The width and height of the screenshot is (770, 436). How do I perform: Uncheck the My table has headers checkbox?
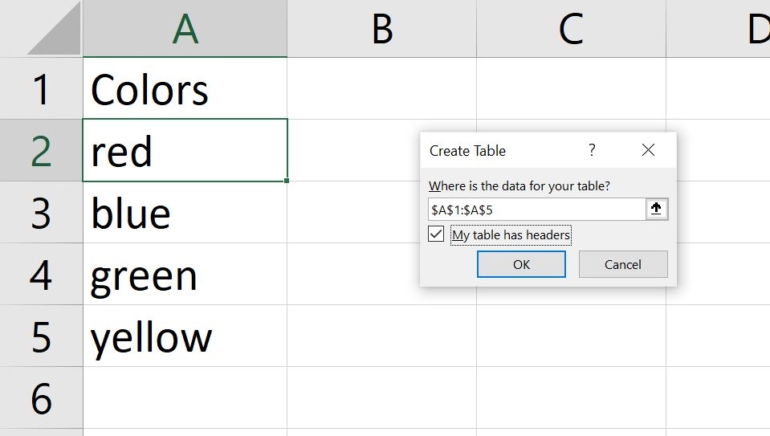coord(436,234)
